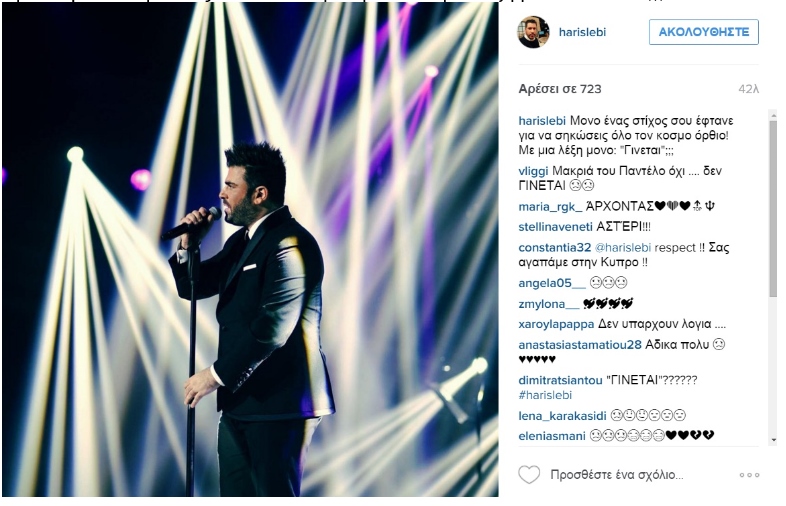The height and width of the screenshot is (506, 786).
Task: Open harislebi profile picture avatar
Action: [x=533, y=32]
